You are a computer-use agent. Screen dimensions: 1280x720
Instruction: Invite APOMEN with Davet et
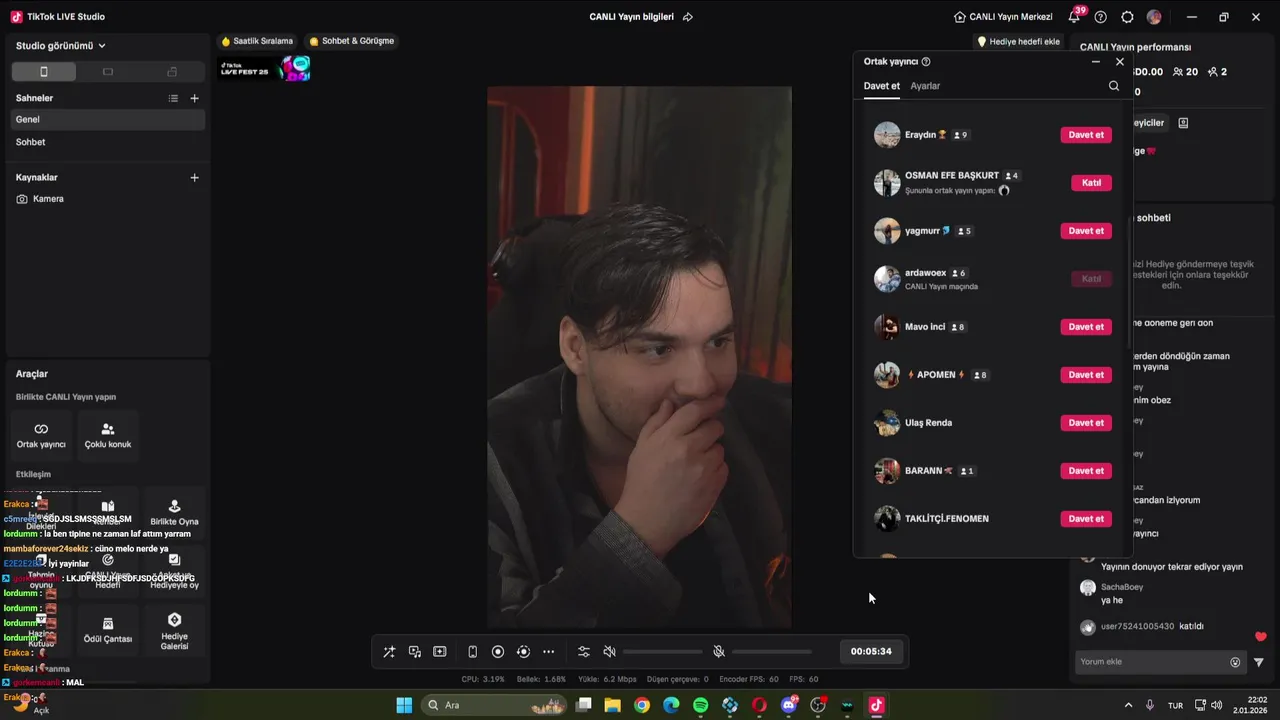coord(1086,375)
